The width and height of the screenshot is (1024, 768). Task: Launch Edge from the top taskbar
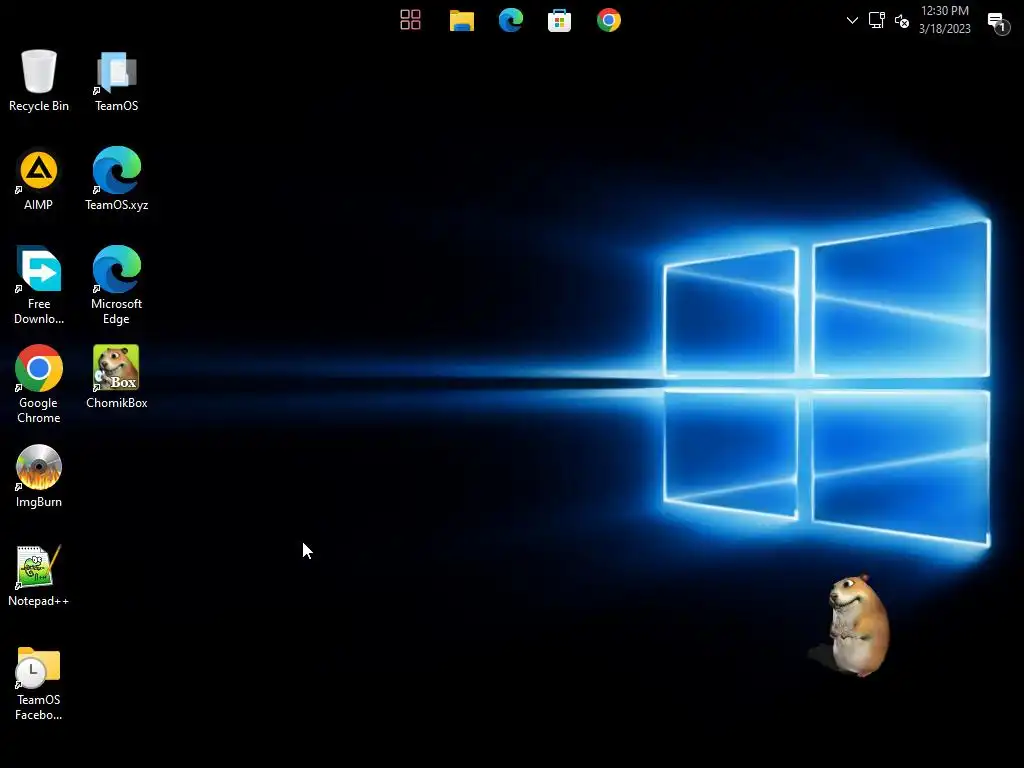(511, 20)
